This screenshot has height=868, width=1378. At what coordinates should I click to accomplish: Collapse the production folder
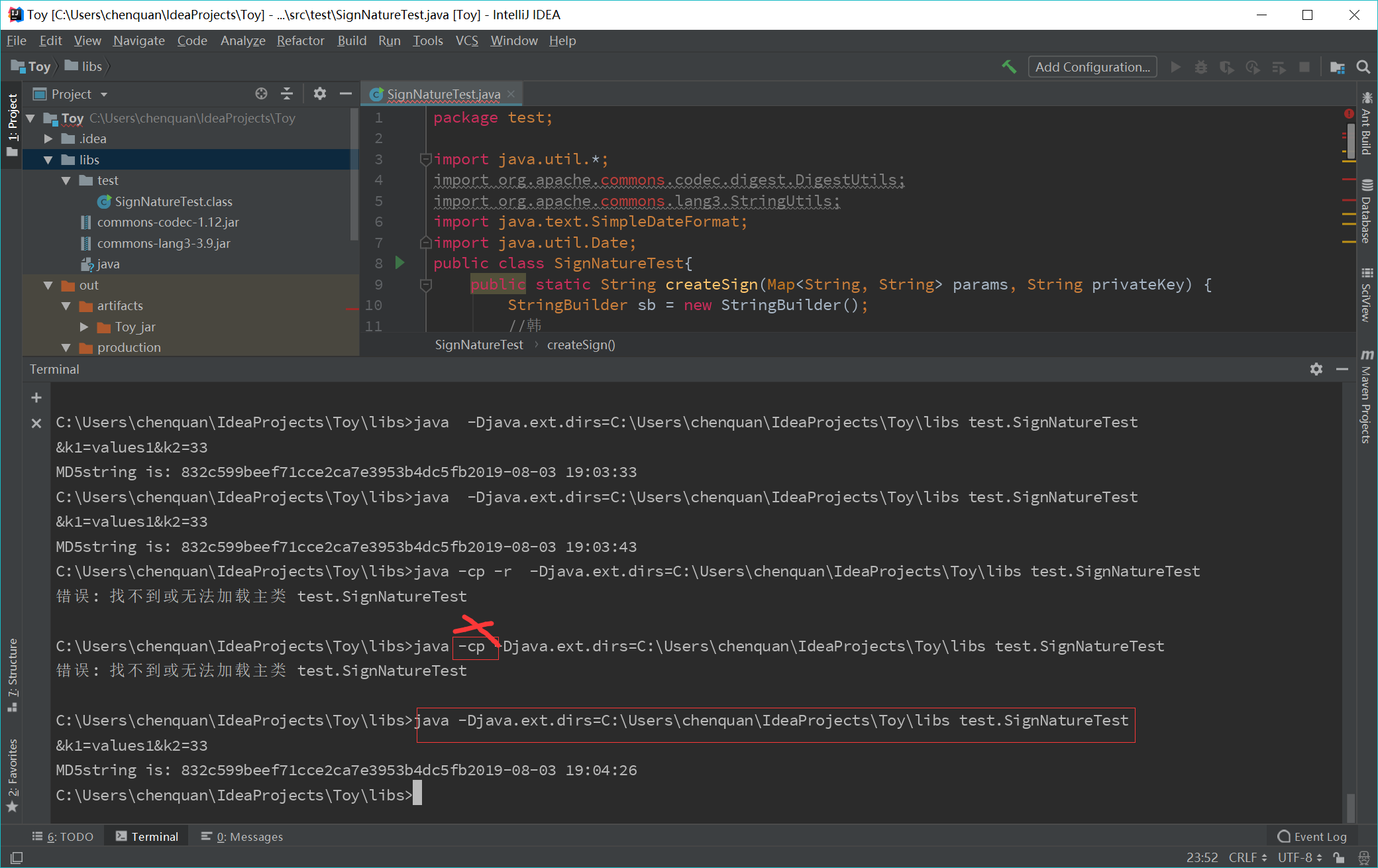(66, 347)
